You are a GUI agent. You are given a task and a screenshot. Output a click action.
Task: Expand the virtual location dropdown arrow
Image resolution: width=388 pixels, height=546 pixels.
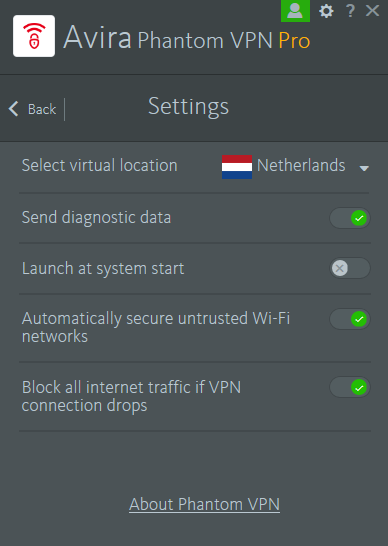click(x=364, y=169)
